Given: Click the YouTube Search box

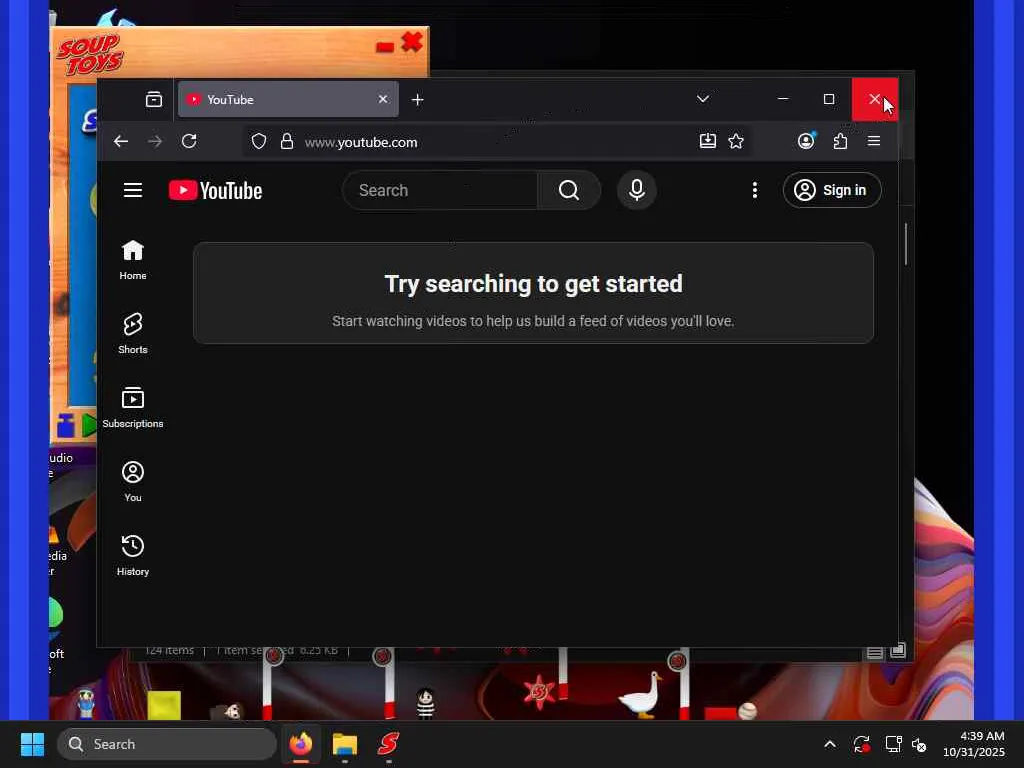Looking at the screenshot, I should pos(440,190).
